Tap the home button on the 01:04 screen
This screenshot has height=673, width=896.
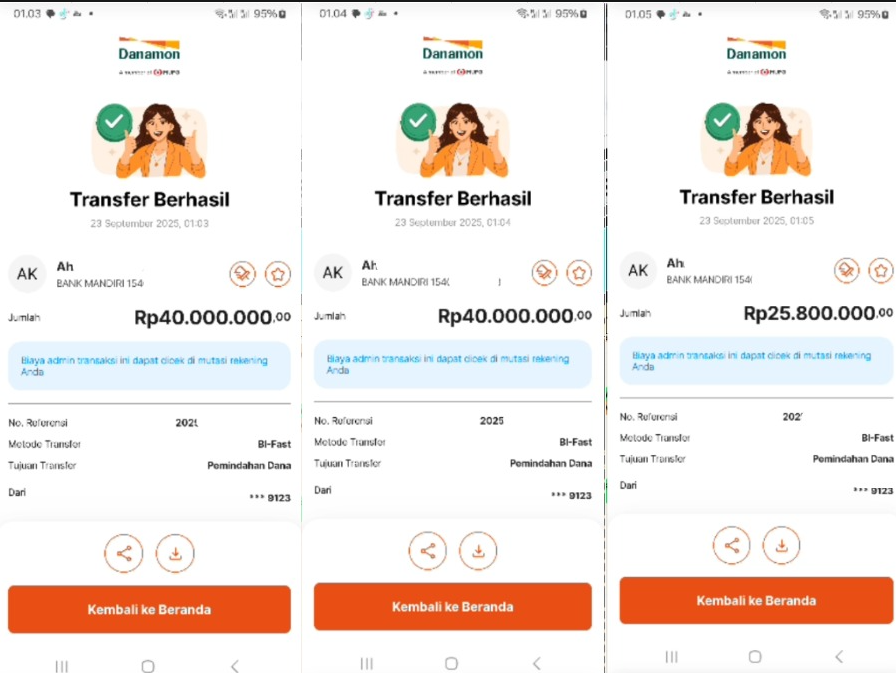(x=451, y=663)
